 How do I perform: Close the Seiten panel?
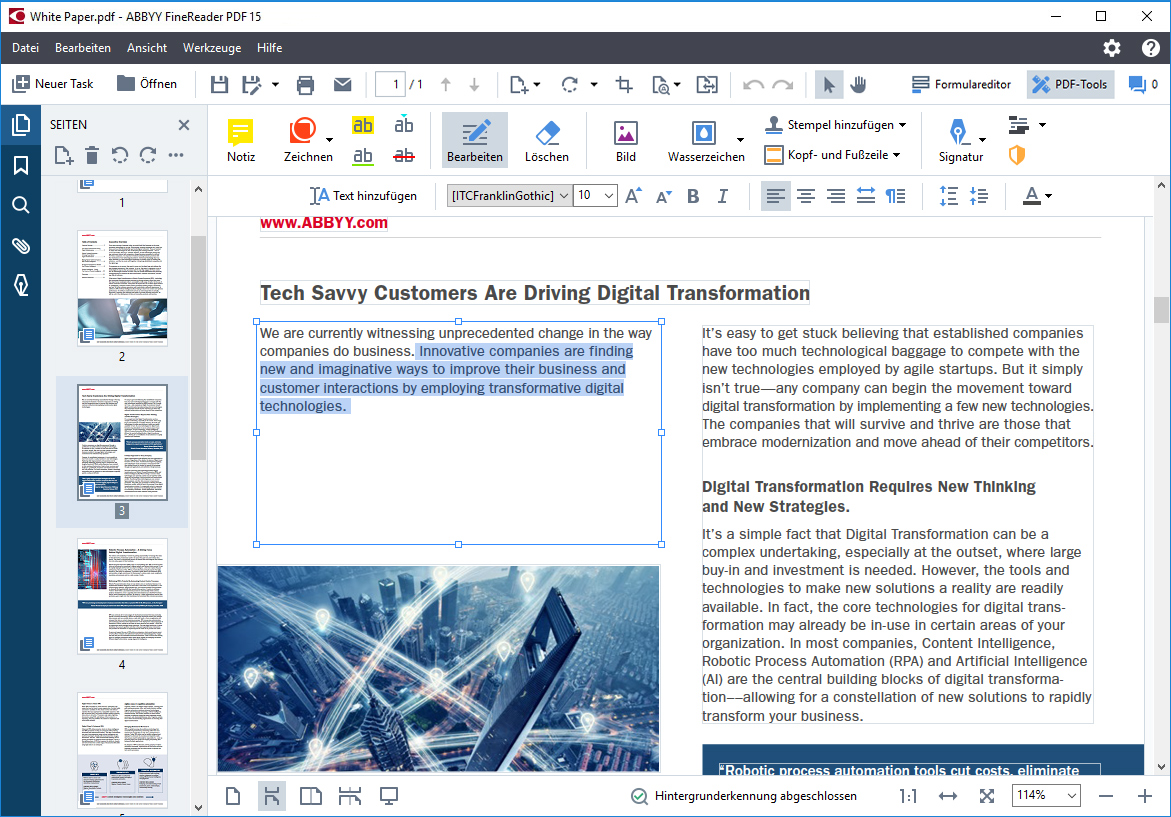coord(184,125)
